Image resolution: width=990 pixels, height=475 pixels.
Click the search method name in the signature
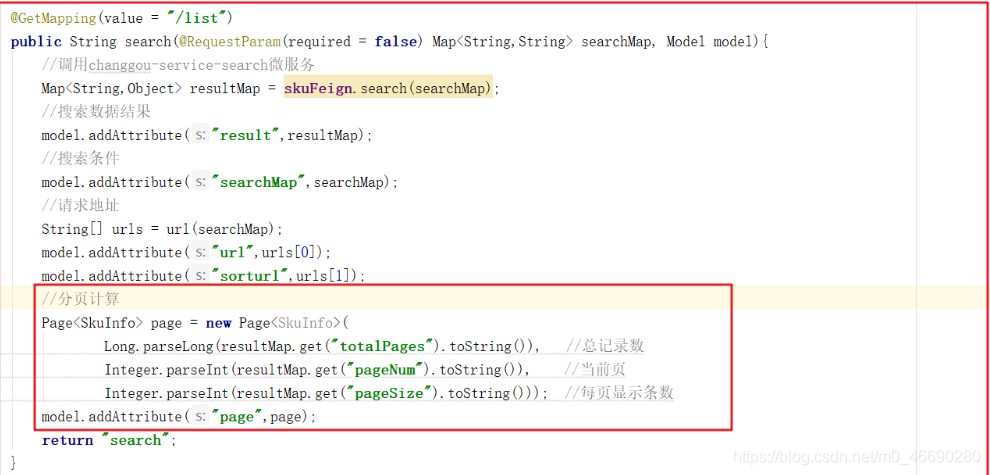[x=148, y=42]
